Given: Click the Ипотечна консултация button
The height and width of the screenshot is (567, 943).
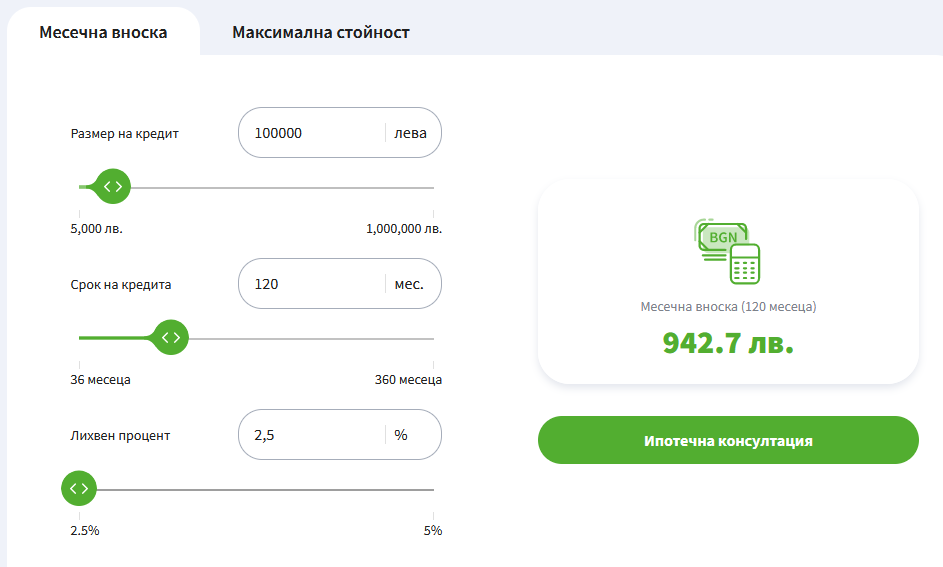Looking at the screenshot, I should click(x=728, y=441).
